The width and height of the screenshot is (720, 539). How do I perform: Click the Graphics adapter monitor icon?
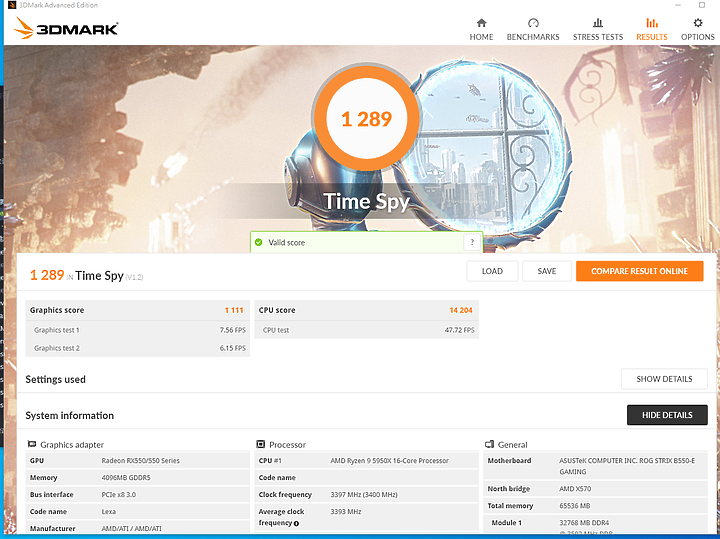click(32, 444)
